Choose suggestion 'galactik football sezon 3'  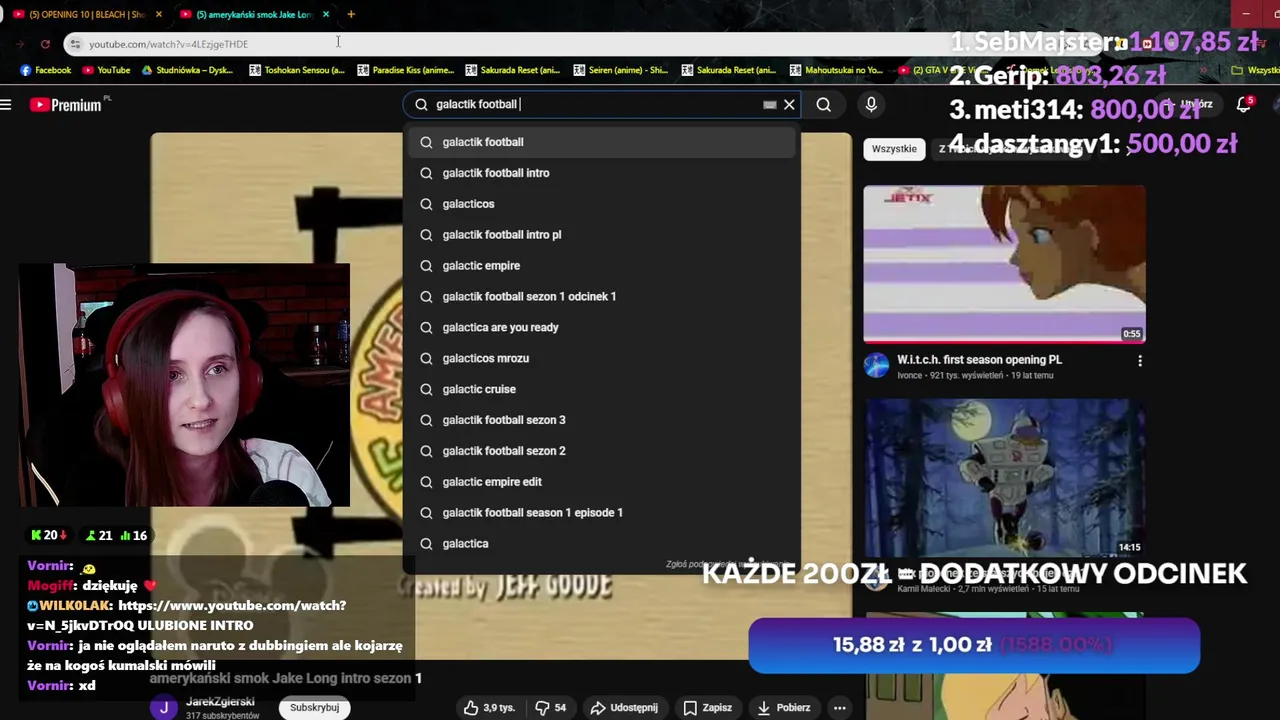tap(601, 420)
